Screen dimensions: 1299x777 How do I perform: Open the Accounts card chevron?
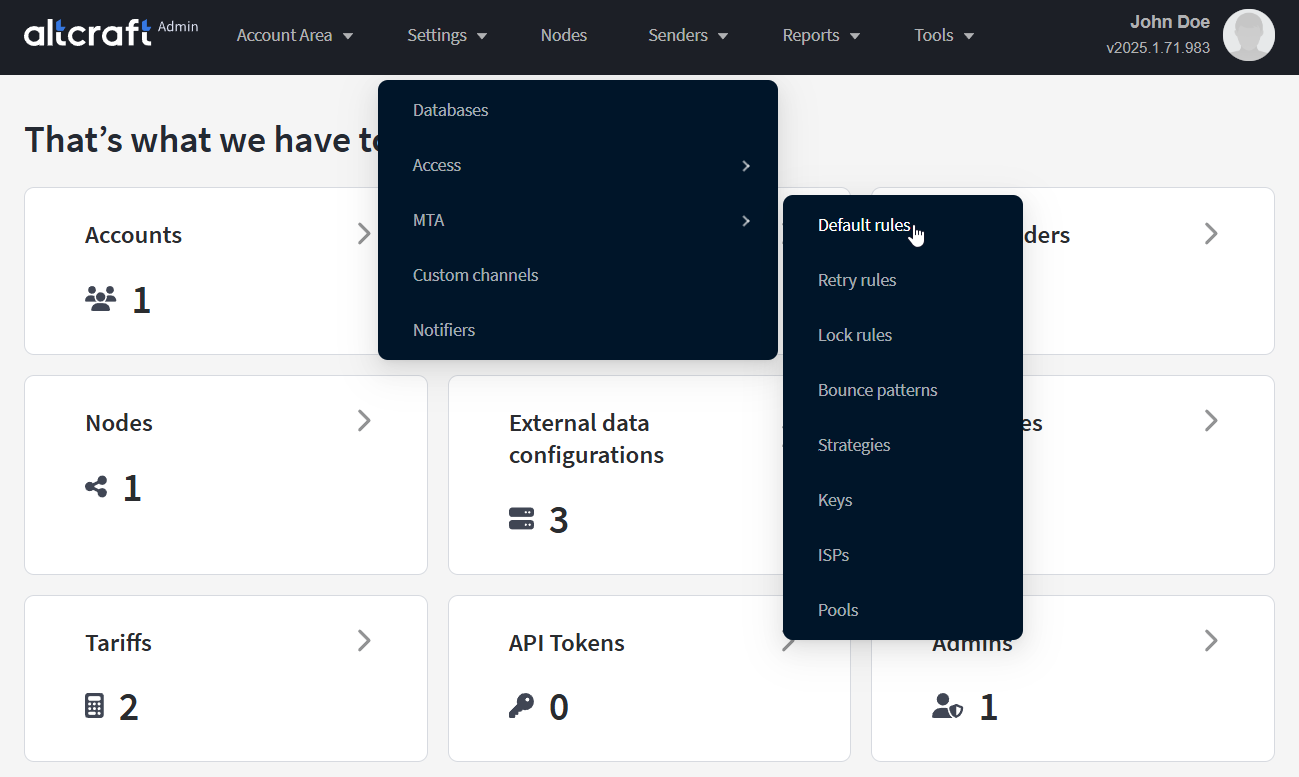[x=364, y=234]
